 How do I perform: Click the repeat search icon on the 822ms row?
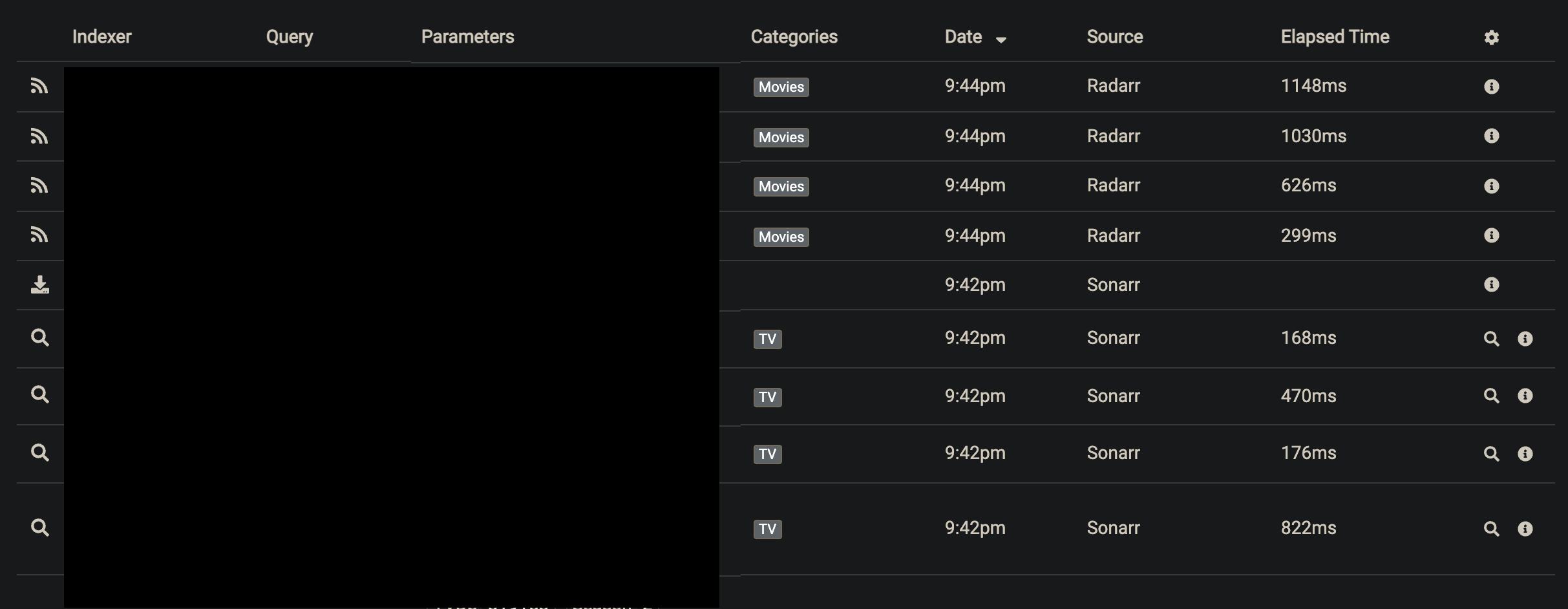pyautogui.click(x=1492, y=528)
